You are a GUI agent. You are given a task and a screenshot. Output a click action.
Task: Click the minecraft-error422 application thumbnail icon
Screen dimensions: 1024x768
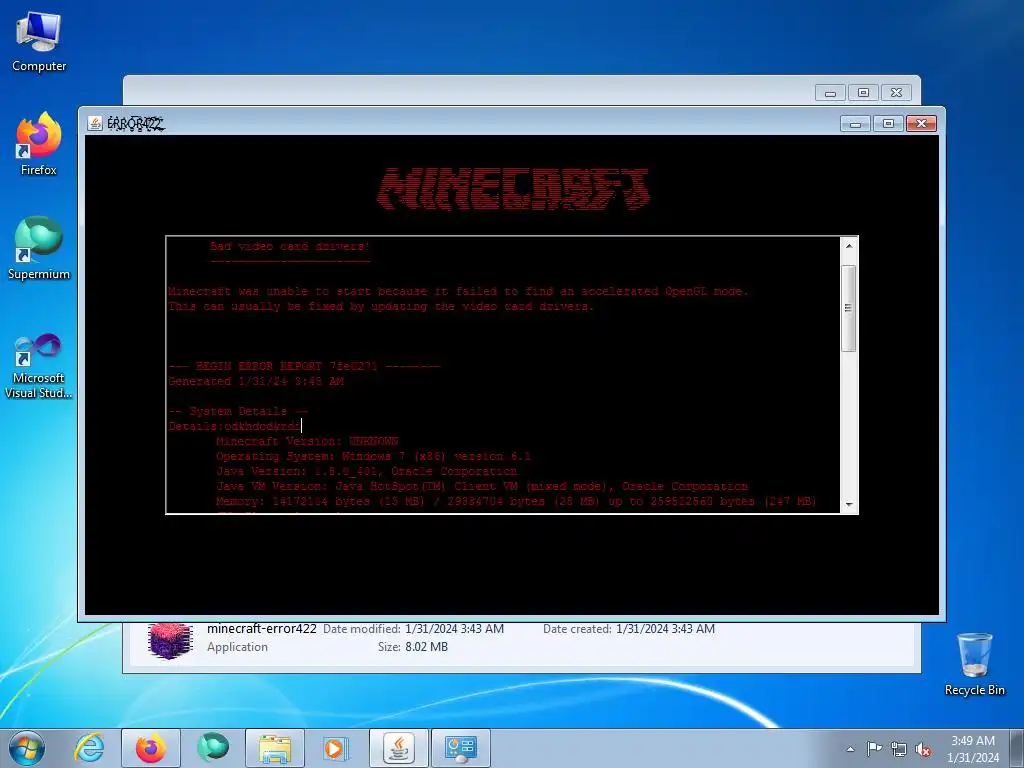[170, 641]
